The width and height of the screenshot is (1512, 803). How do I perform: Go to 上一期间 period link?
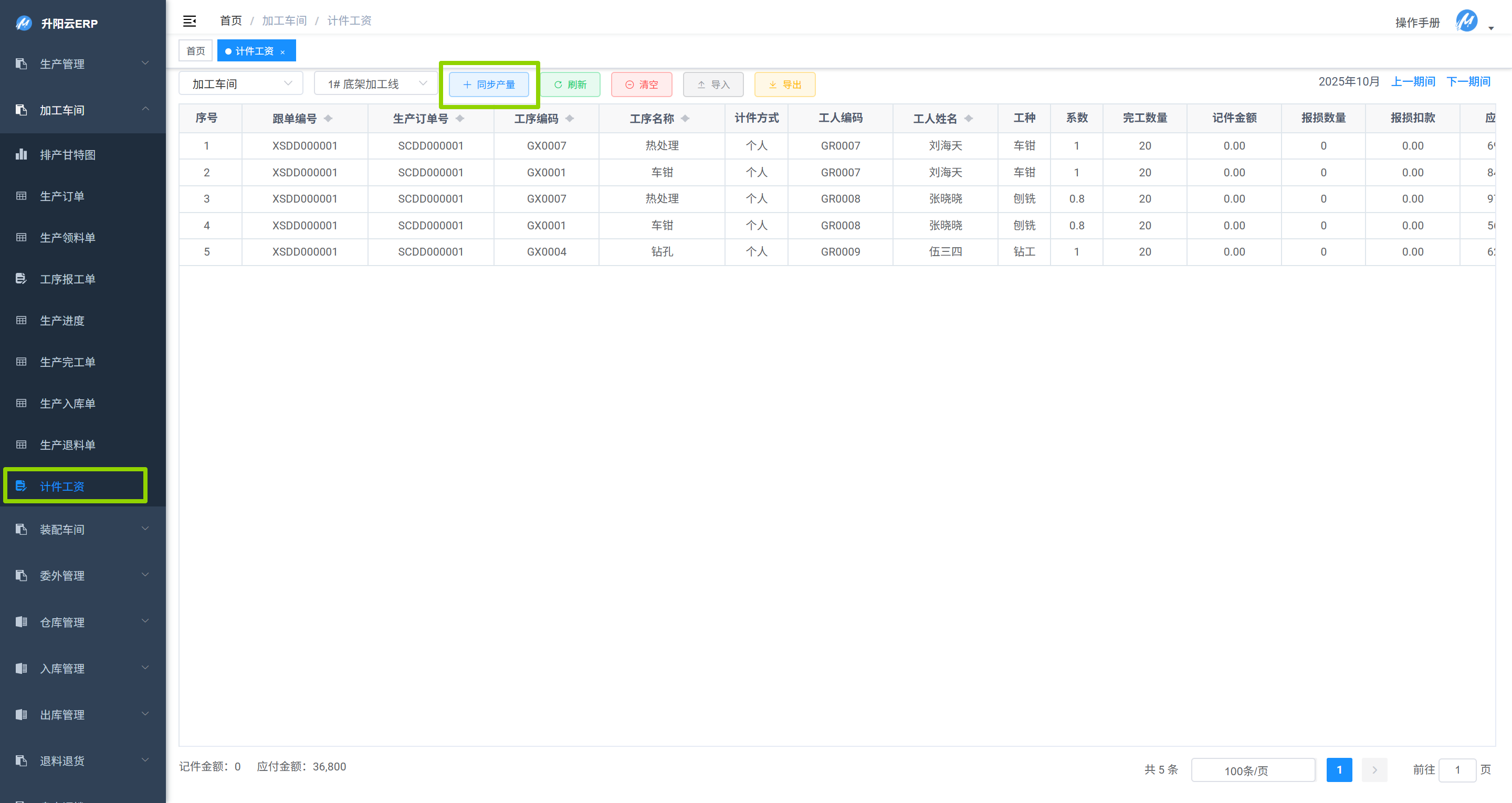1412,81
